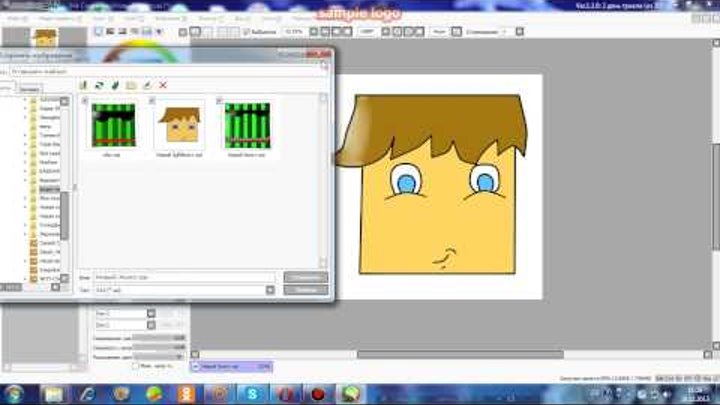Open the file type dropdown in save dialog
The image size is (720, 405).
pyautogui.click(x=270, y=289)
